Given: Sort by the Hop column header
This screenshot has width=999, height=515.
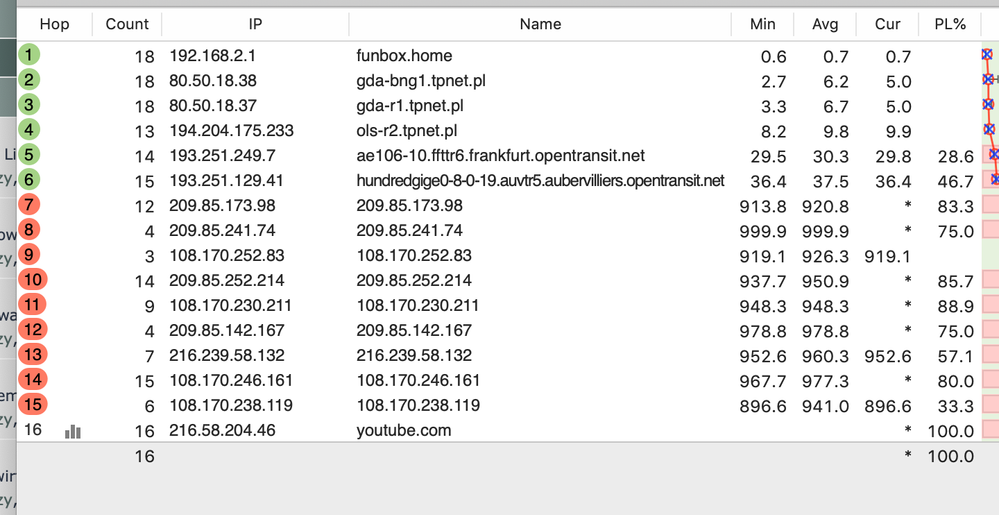Looking at the screenshot, I should click(x=54, y=24).
